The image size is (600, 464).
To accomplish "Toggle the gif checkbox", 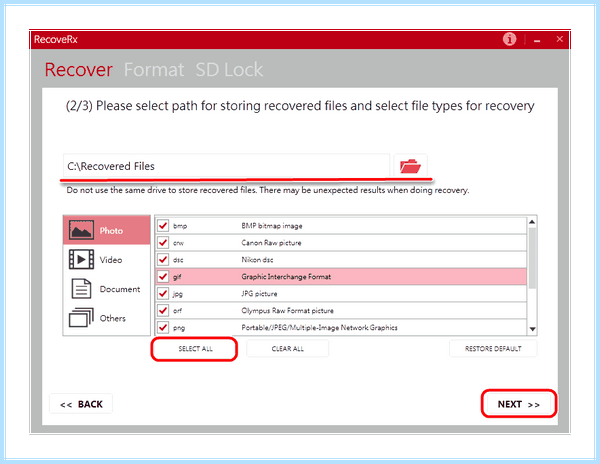I will [x=163, y=276].
